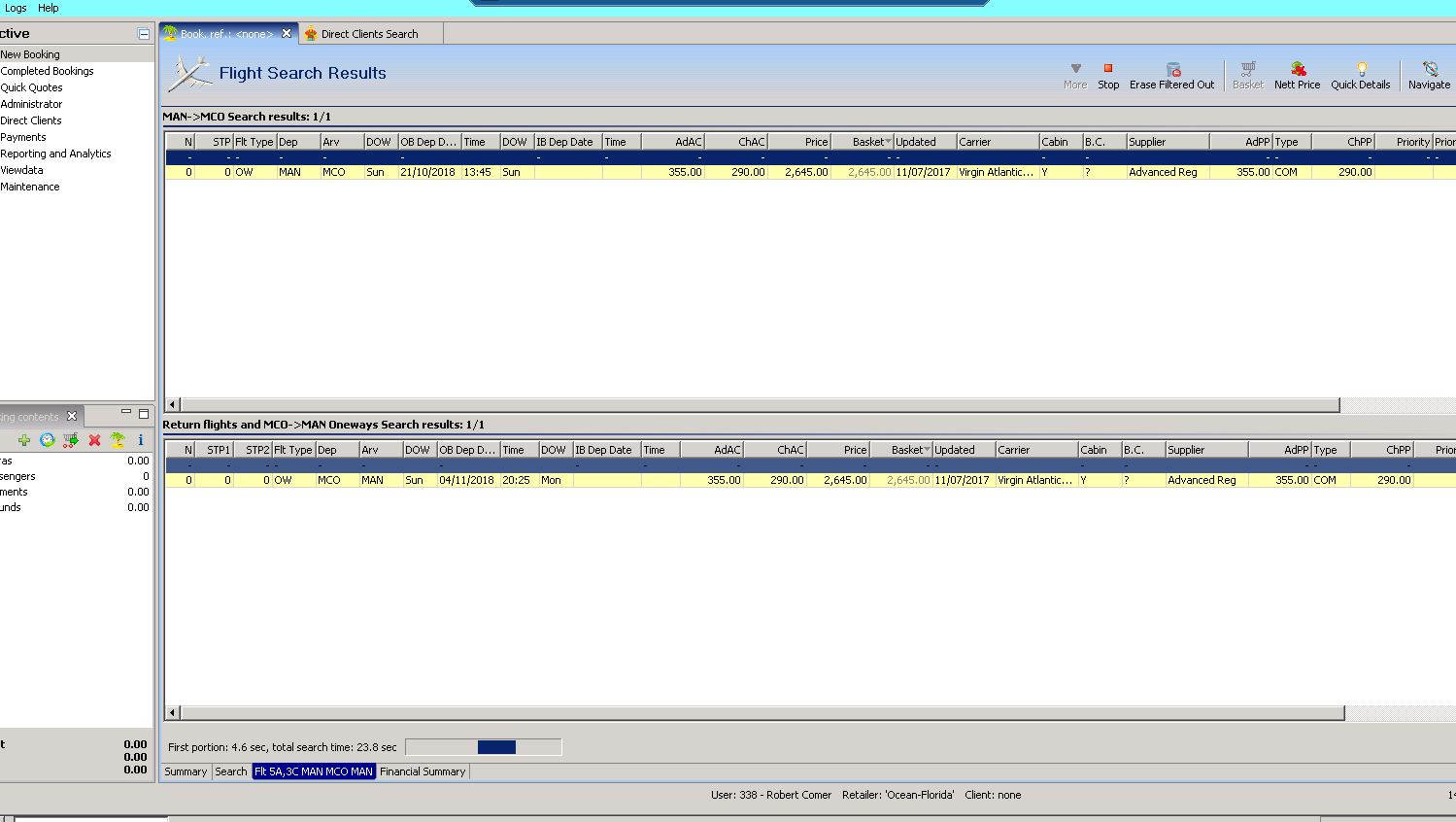Viewport: 1456px width, 822px height.
Task: Click Erase Filtered Out icon
Action: [x=1172, y=69]
